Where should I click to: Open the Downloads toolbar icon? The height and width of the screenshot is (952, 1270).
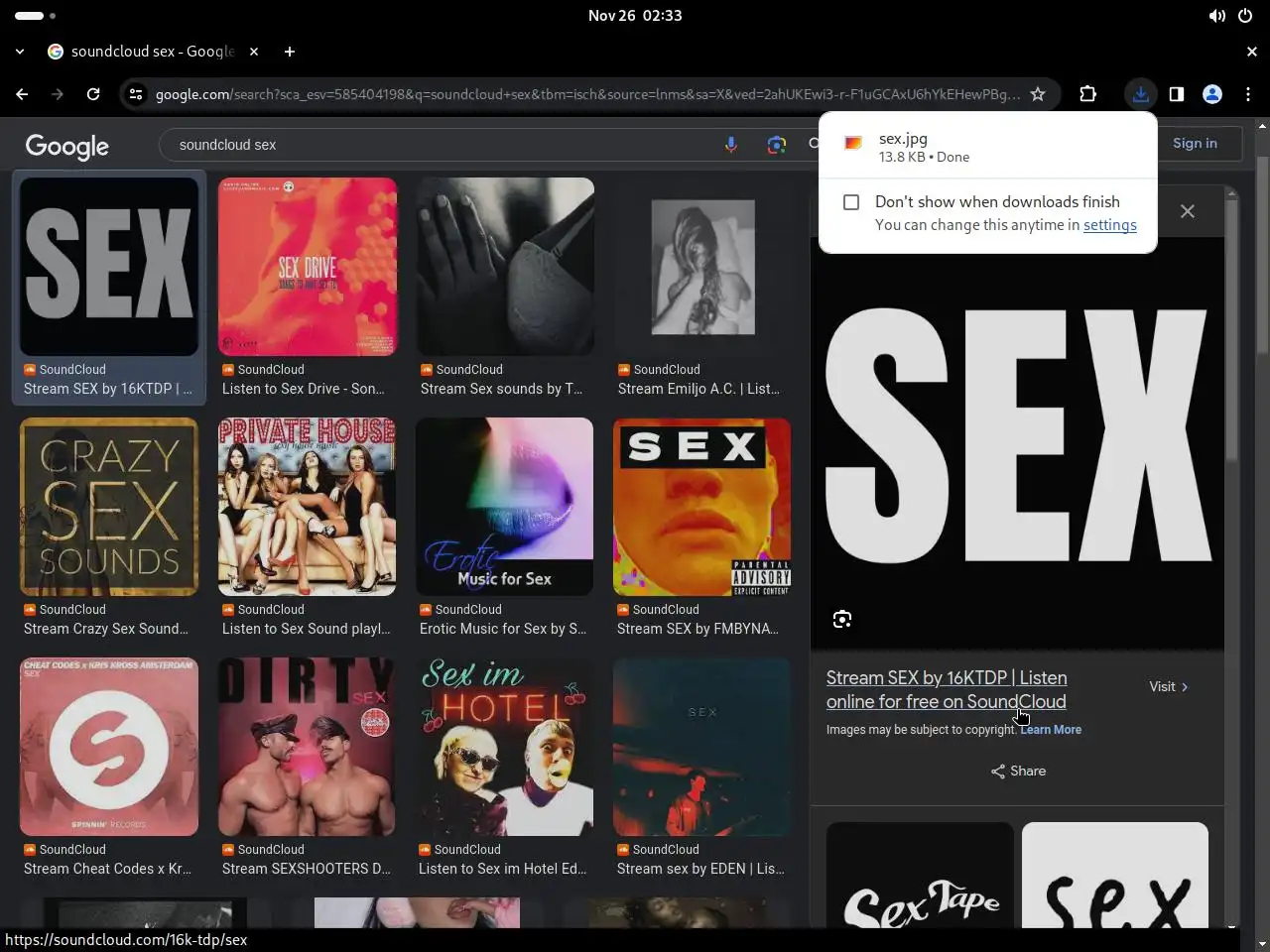(1141, 94)
